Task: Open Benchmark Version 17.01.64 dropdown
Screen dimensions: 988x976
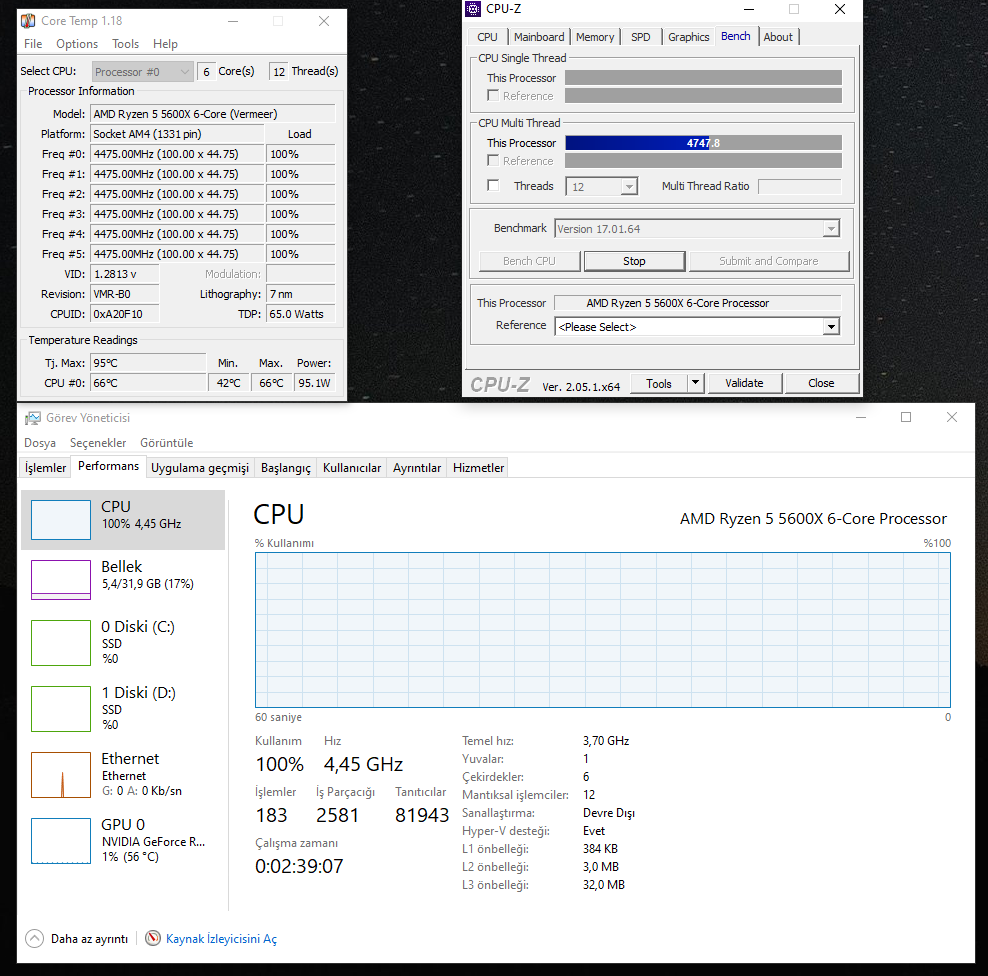Action: pos(697,229)
